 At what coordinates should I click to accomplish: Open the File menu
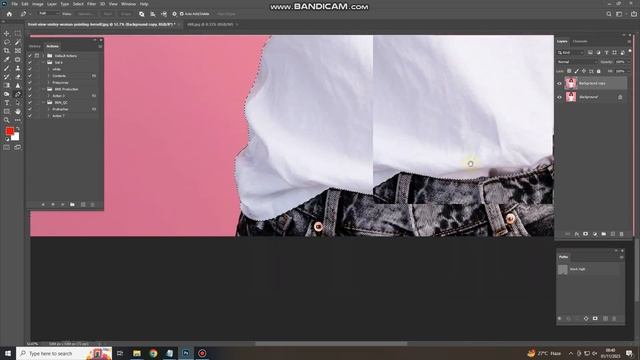pos(14,4)
